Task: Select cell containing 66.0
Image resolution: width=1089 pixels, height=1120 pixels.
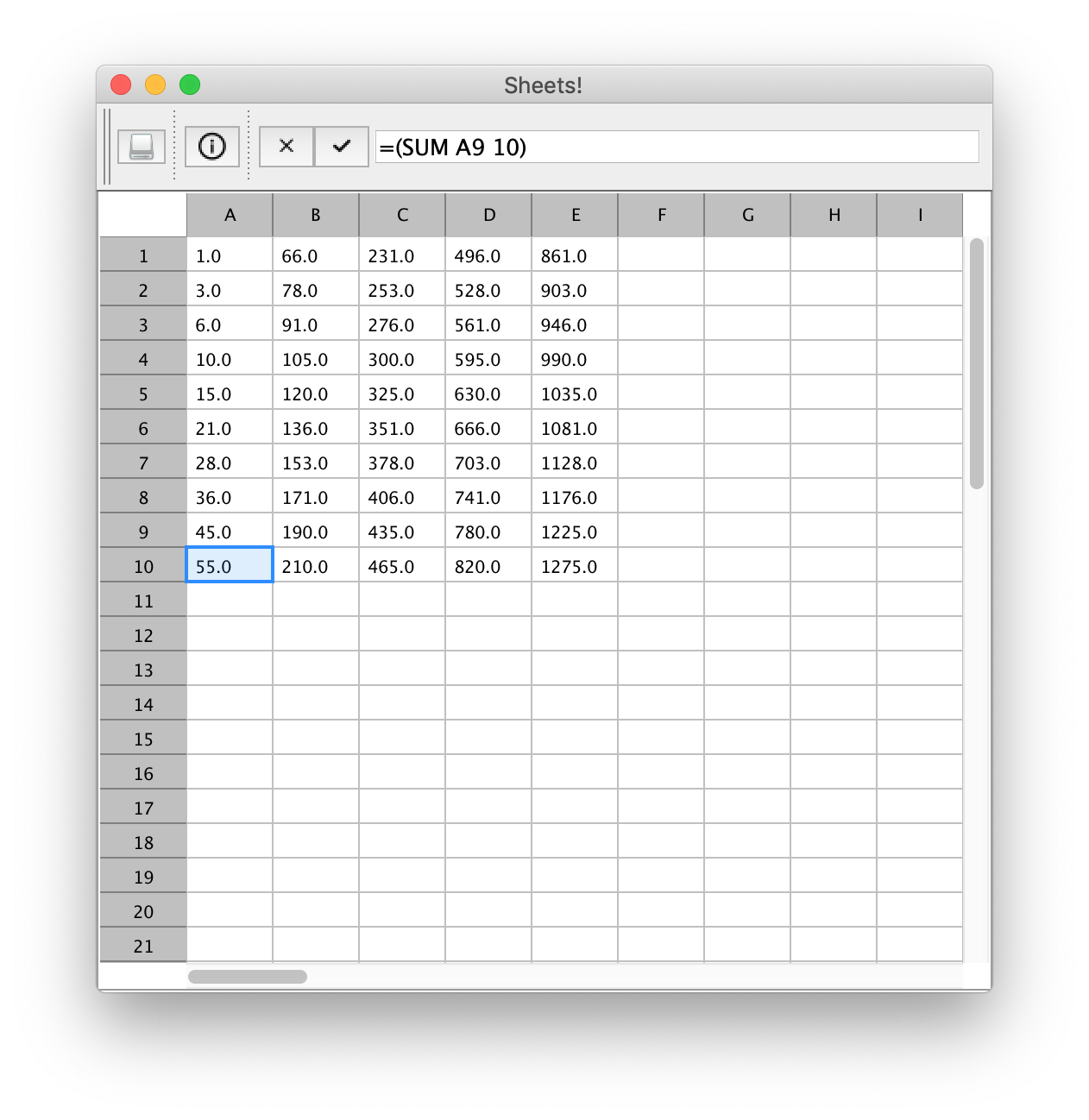Action: click(x=316, y=255)
